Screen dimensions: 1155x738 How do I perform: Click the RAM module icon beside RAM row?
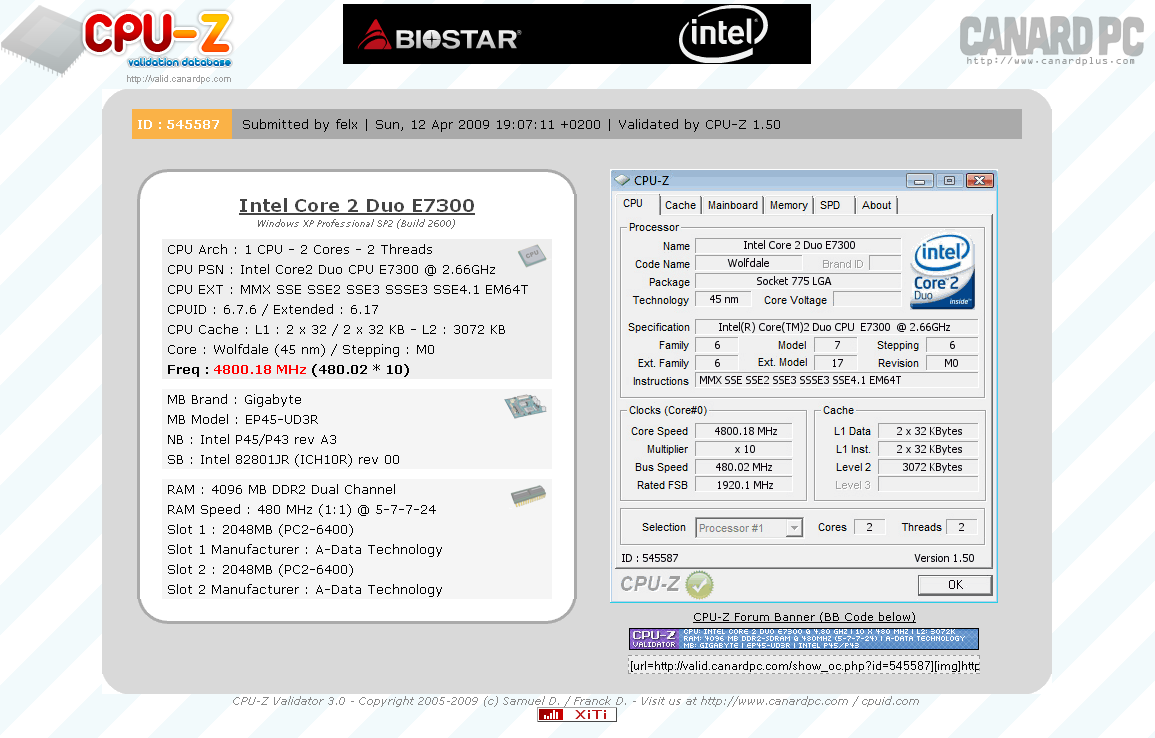[x=528, y=496]
